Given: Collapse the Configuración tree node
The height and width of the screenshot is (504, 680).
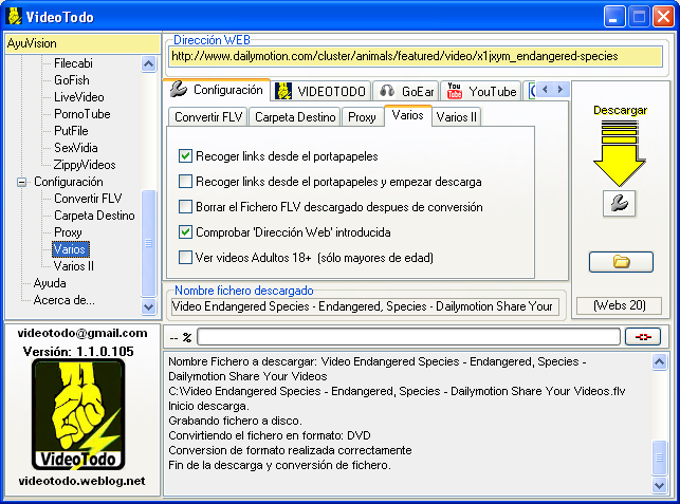Looking at the screenshot, I should pyautogui.click(x=22, y=182).
